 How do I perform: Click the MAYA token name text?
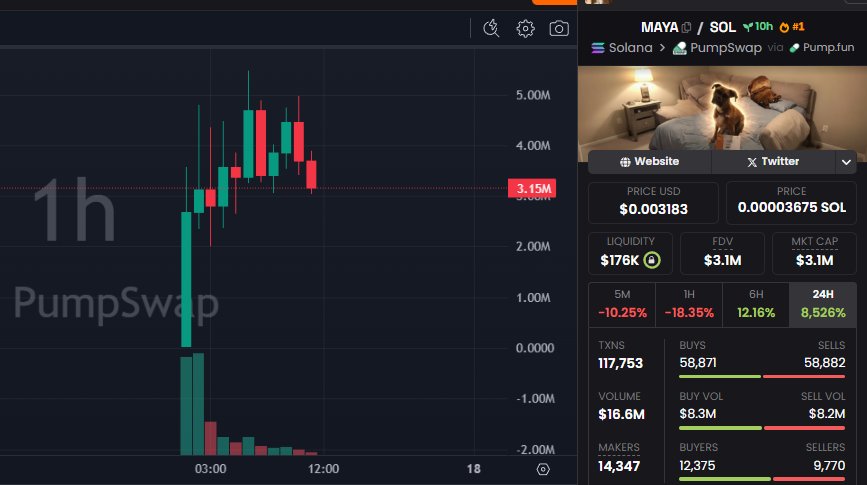[x=659, y=27]
